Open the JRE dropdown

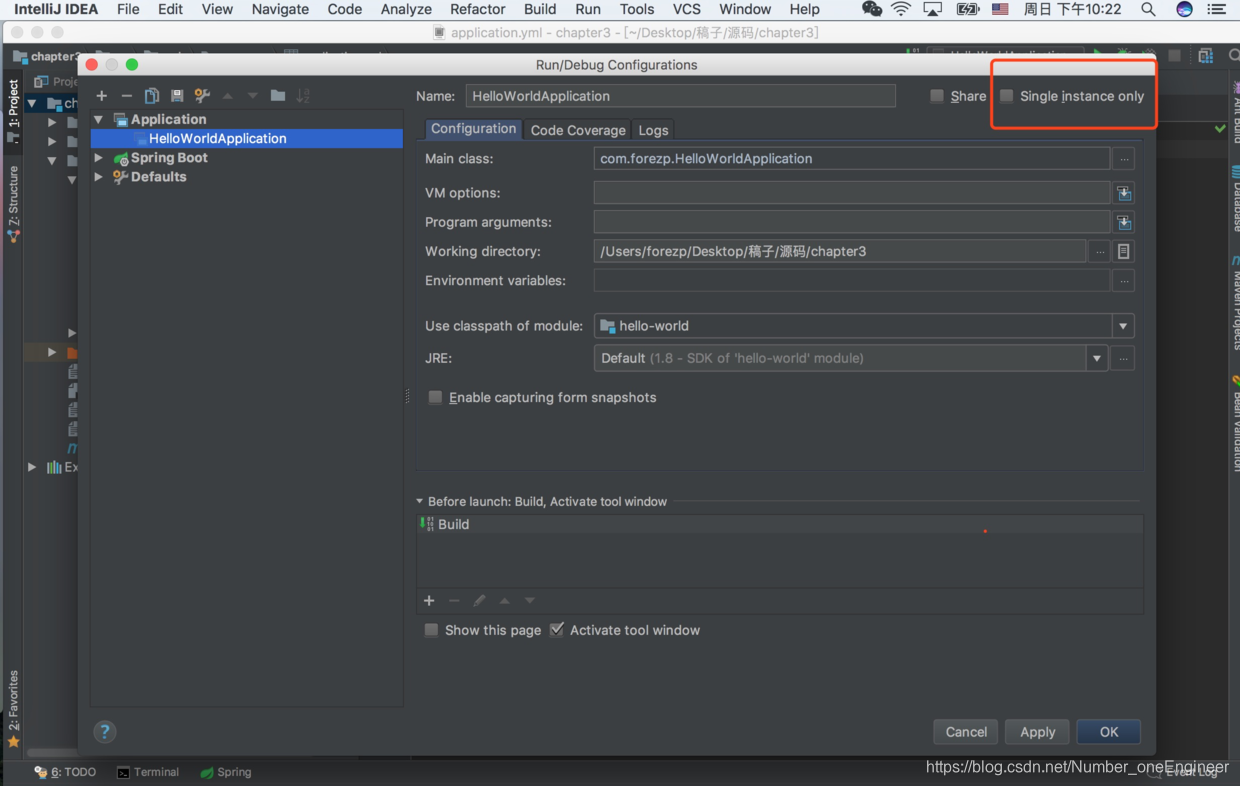(1097, 358)
